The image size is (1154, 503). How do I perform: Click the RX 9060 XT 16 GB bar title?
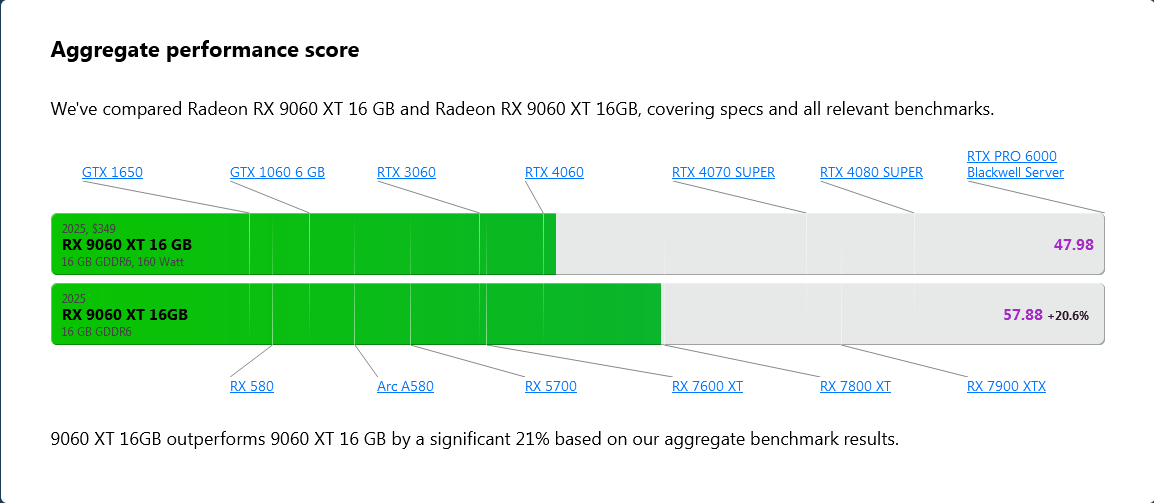click(127, 244)
